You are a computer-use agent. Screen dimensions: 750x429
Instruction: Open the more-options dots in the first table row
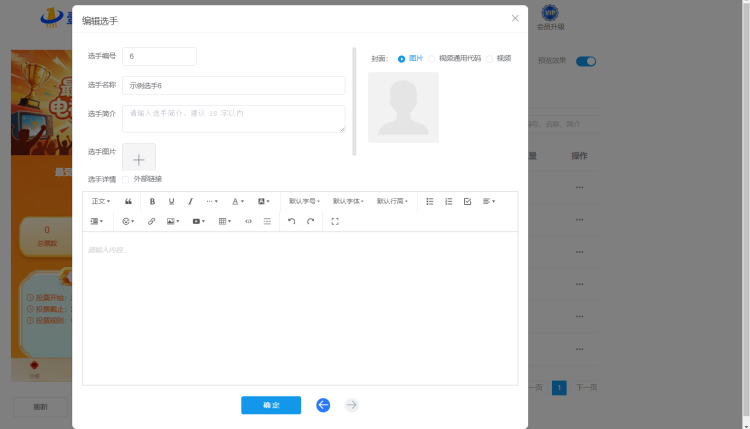(x=579, y=187)
